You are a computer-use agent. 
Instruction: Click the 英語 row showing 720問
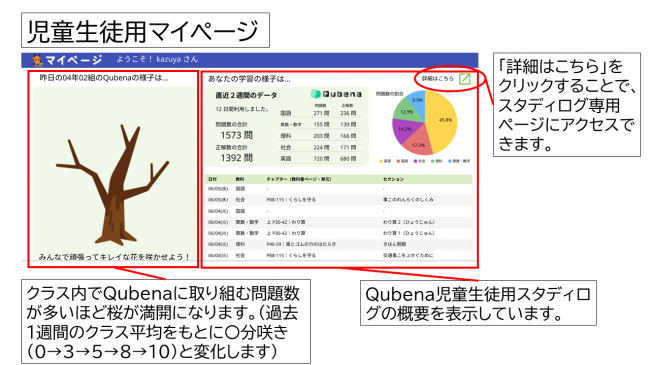pyautogui.click(x=318, y=158)
